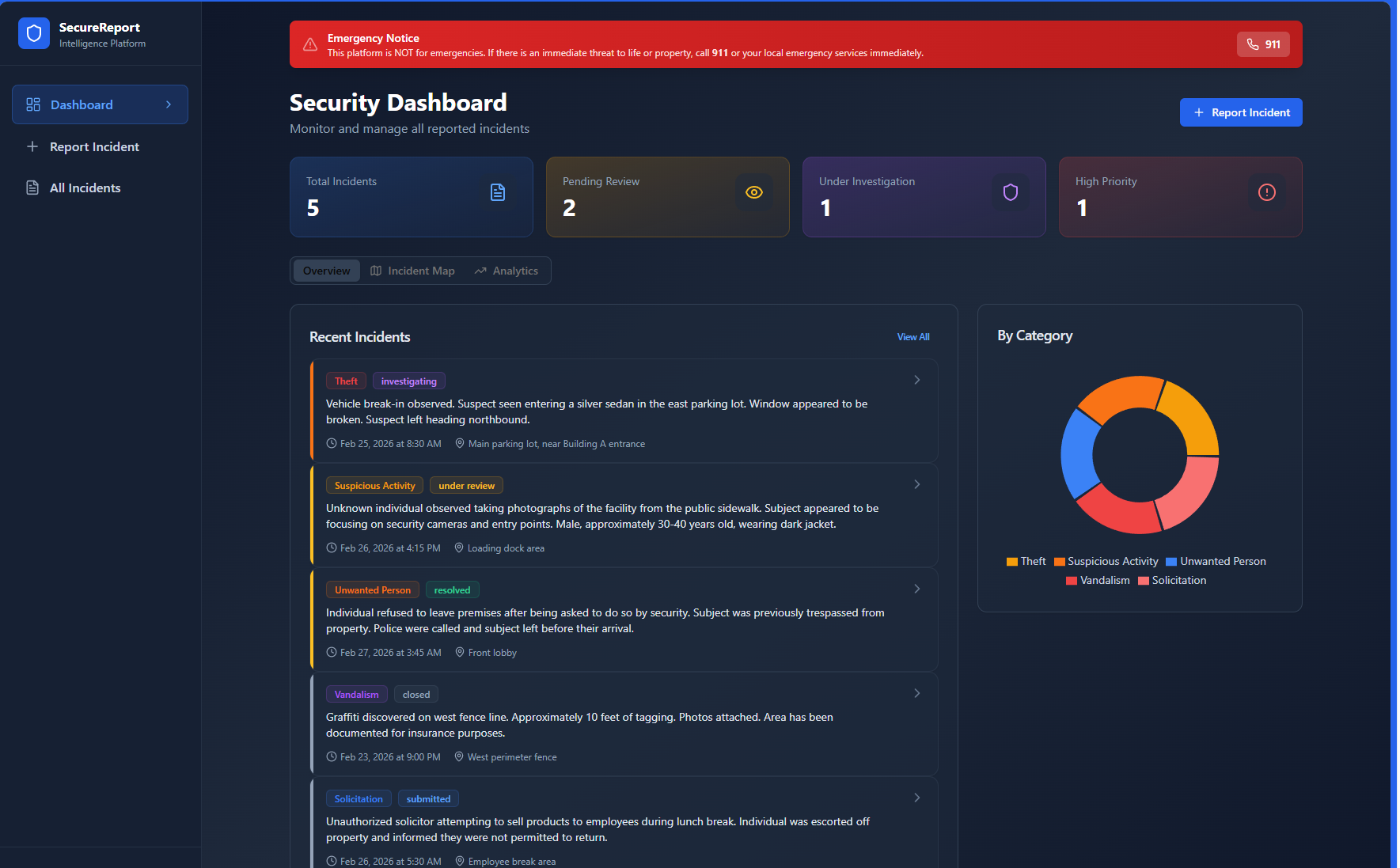The width and height of the screenshot is (1400, 868).
Task: Click the blue segment of the donut chart
Action: click(x=1078, y=454)
